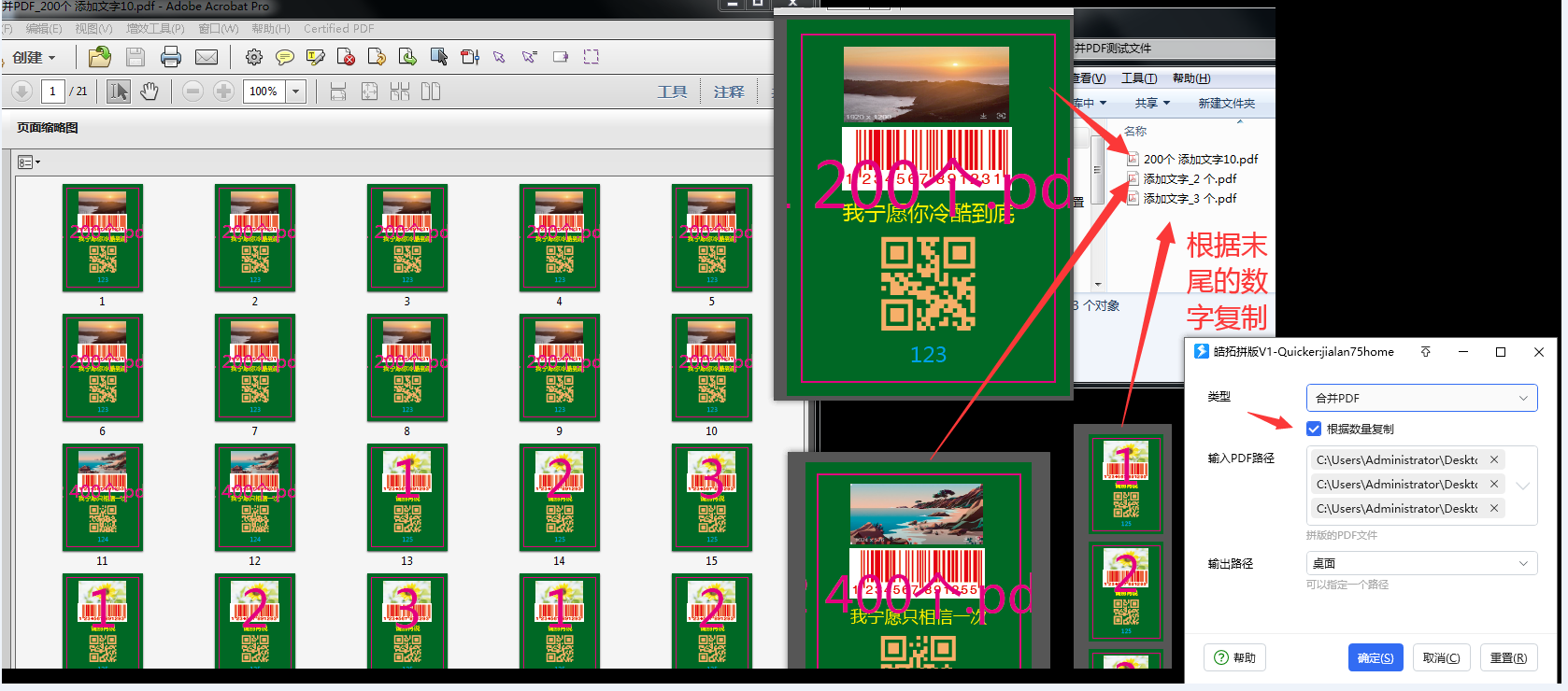Click the small box with arrow tool icon
Image resolution: width=1568 pixels, height=691 pixels.
[561, 57]
